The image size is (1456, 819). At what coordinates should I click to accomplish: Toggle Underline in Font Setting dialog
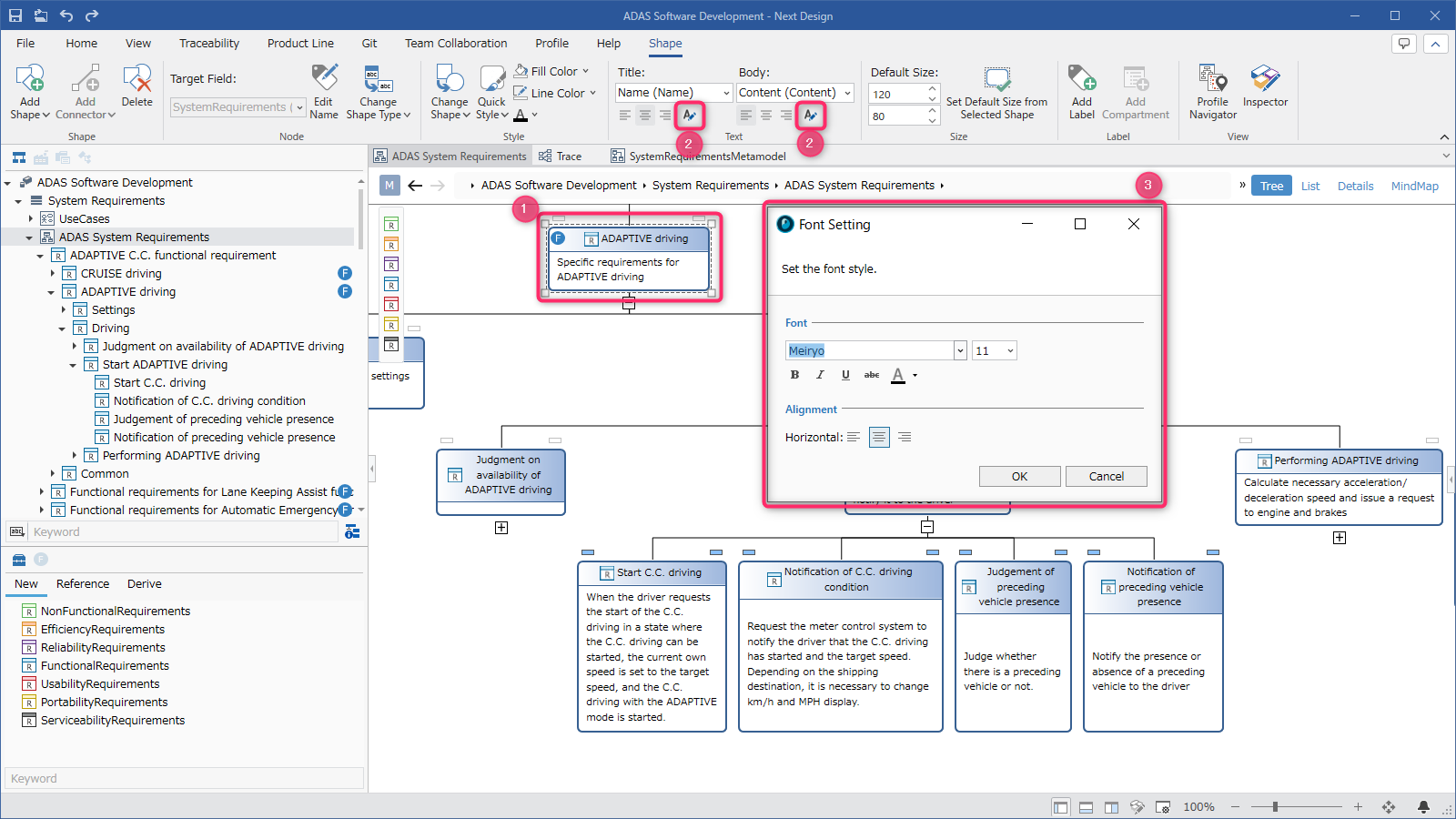(845, 375)
